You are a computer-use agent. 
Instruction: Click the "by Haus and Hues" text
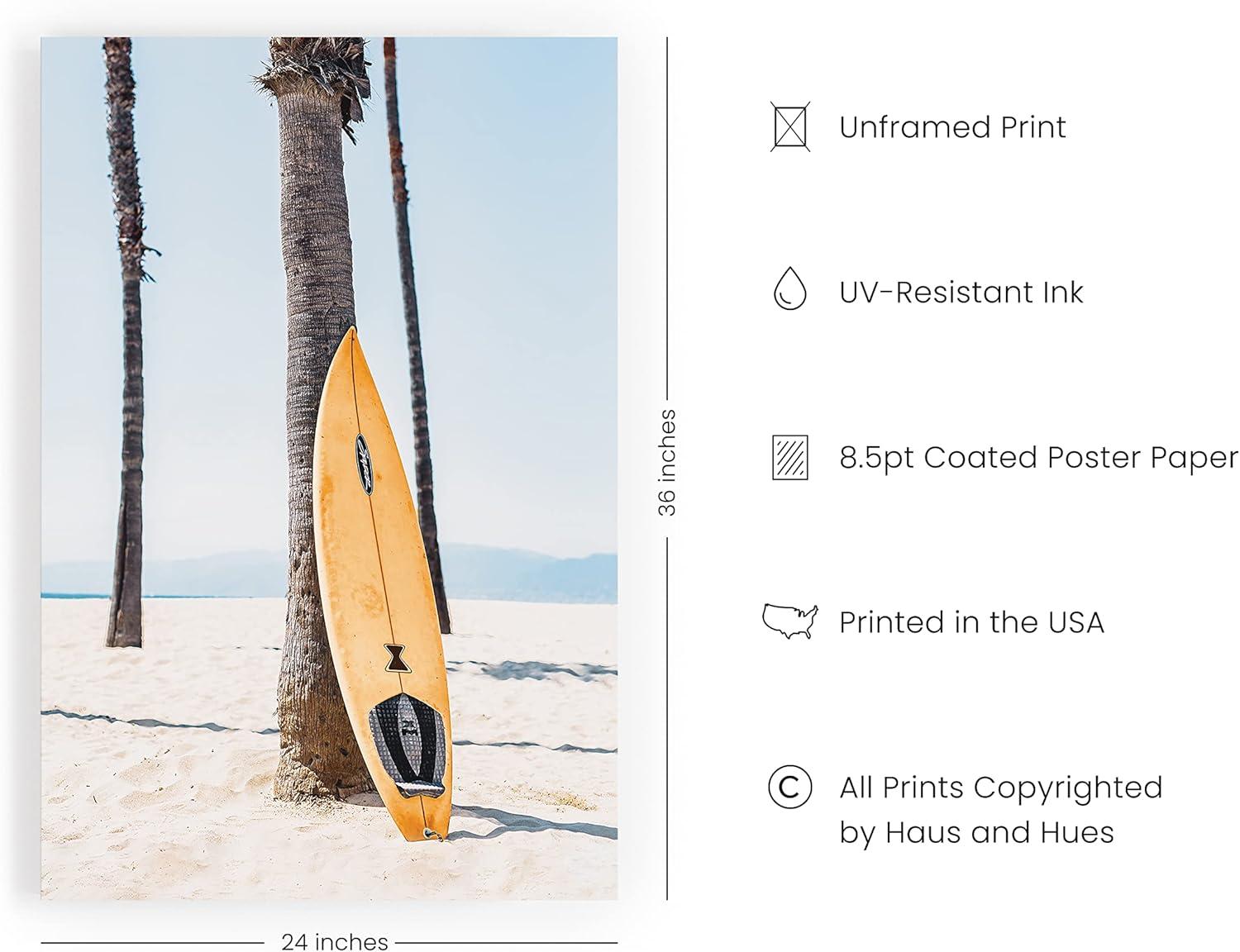point(976,832)
